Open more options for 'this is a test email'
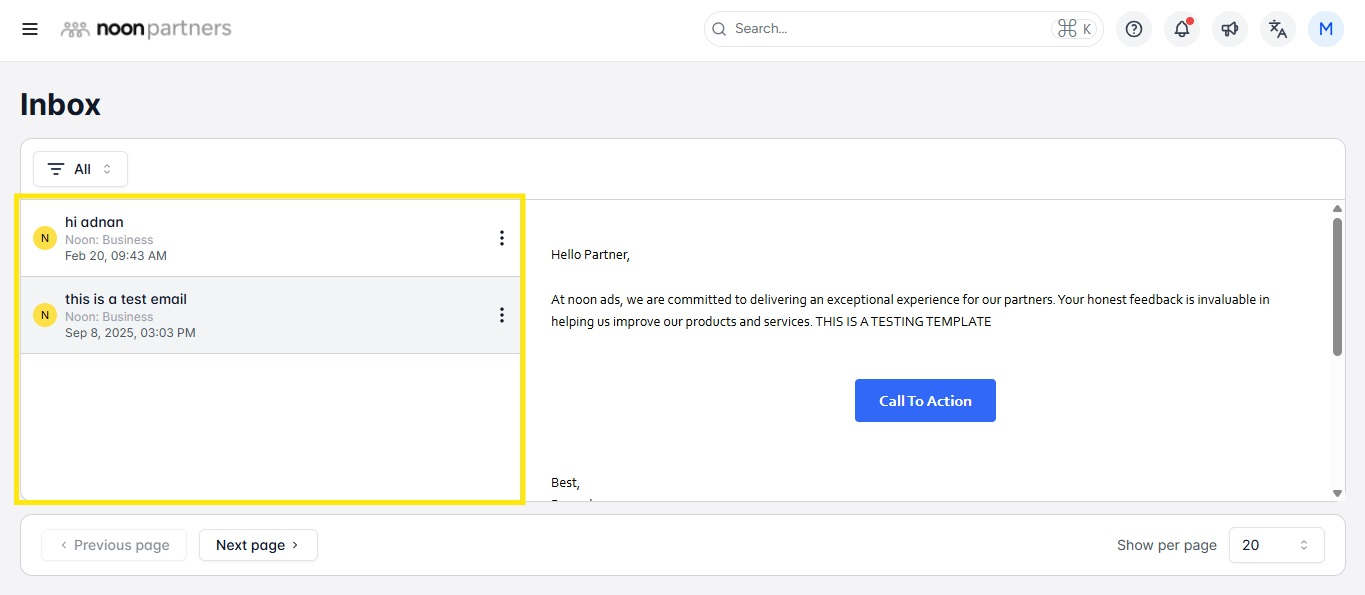This screenshot has width=1365, height=595. [x=501, y=315]
